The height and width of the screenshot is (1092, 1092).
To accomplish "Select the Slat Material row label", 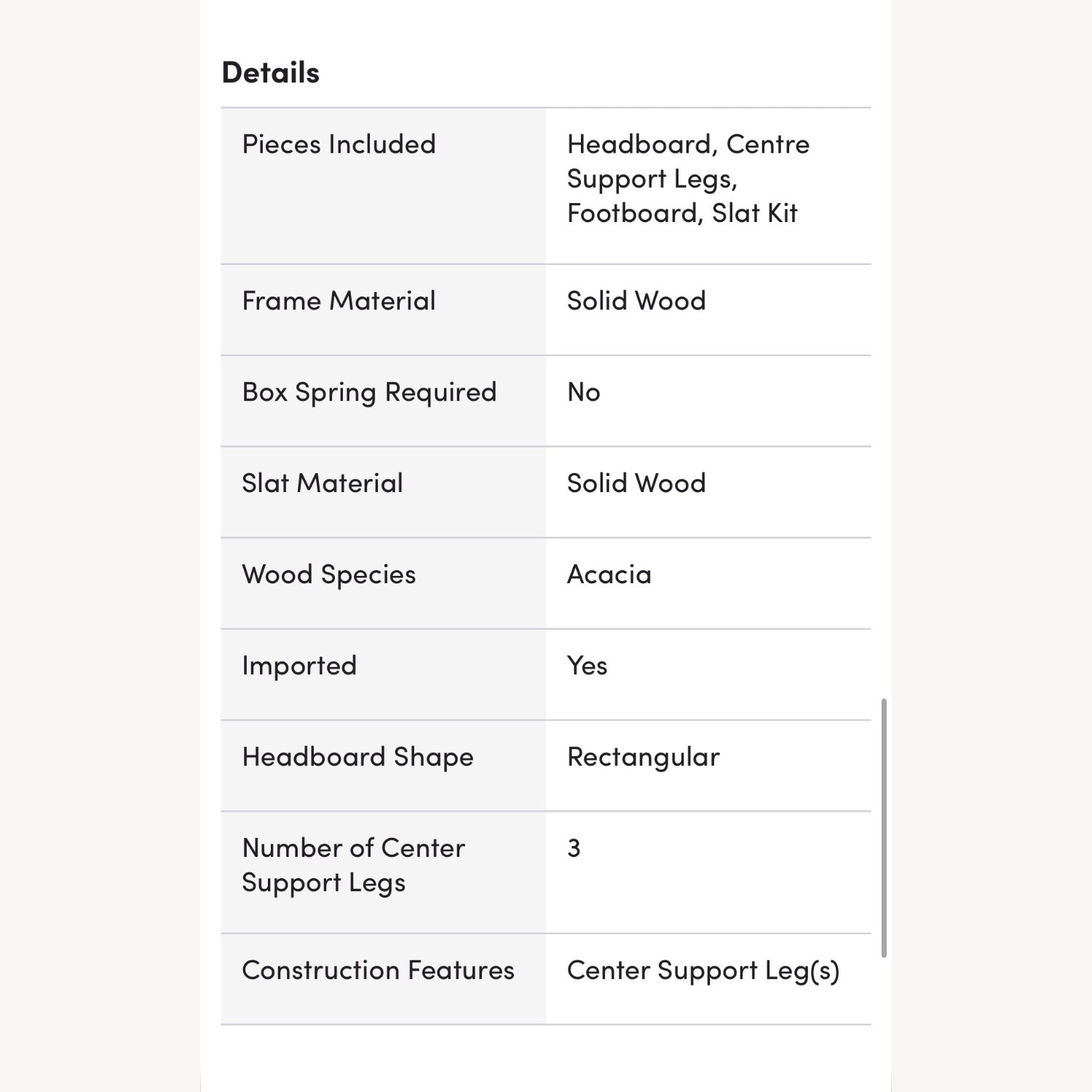I will pos(322,483).
